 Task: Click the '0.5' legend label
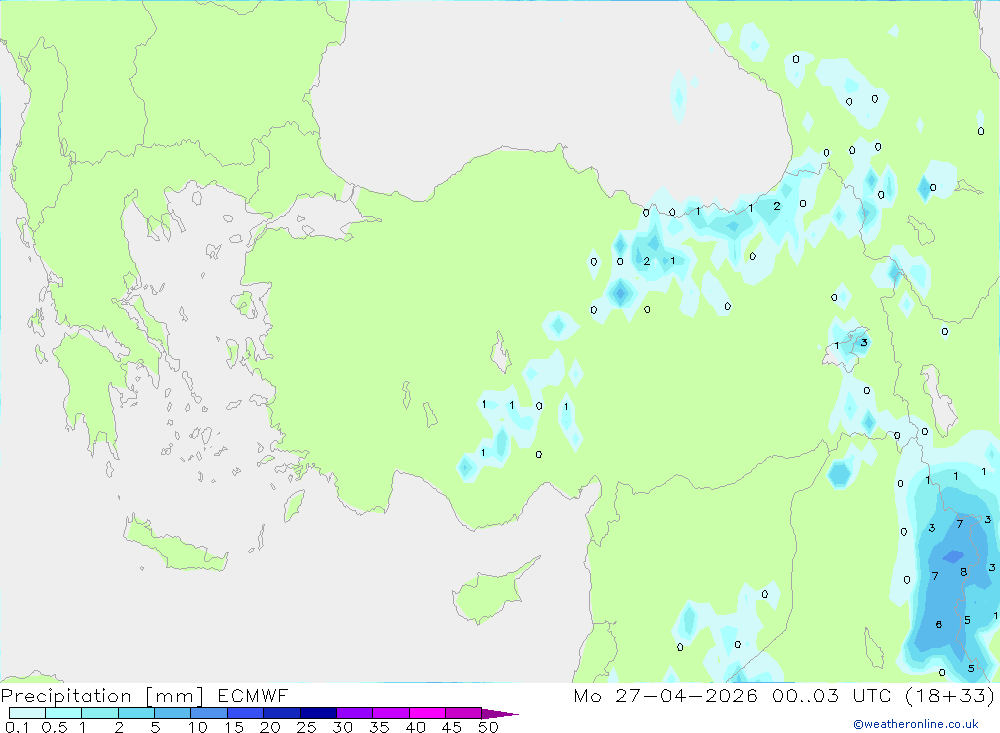pyautogui.click(x=54, y=727)
